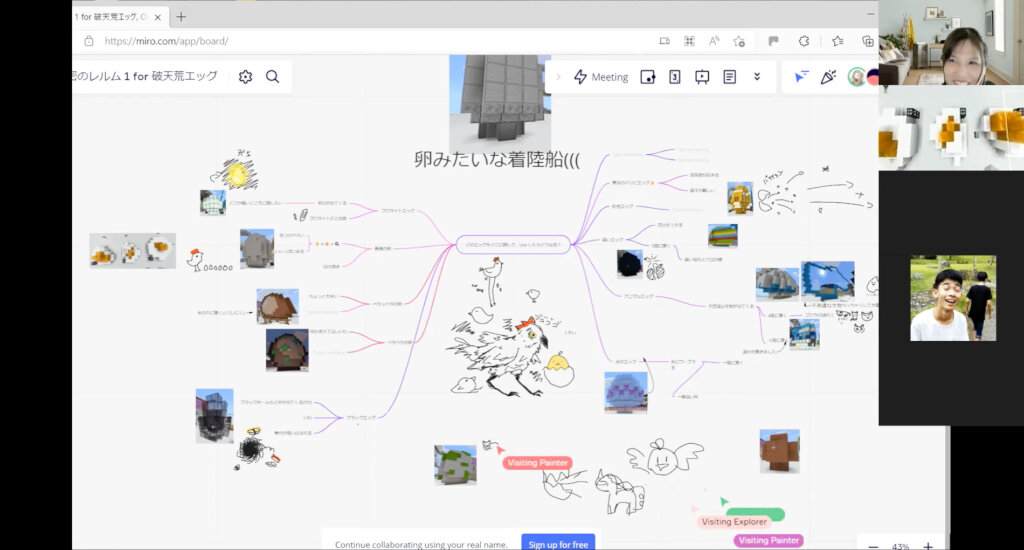
Task: Select the black sphere image
Action: (x=630, y=265)
